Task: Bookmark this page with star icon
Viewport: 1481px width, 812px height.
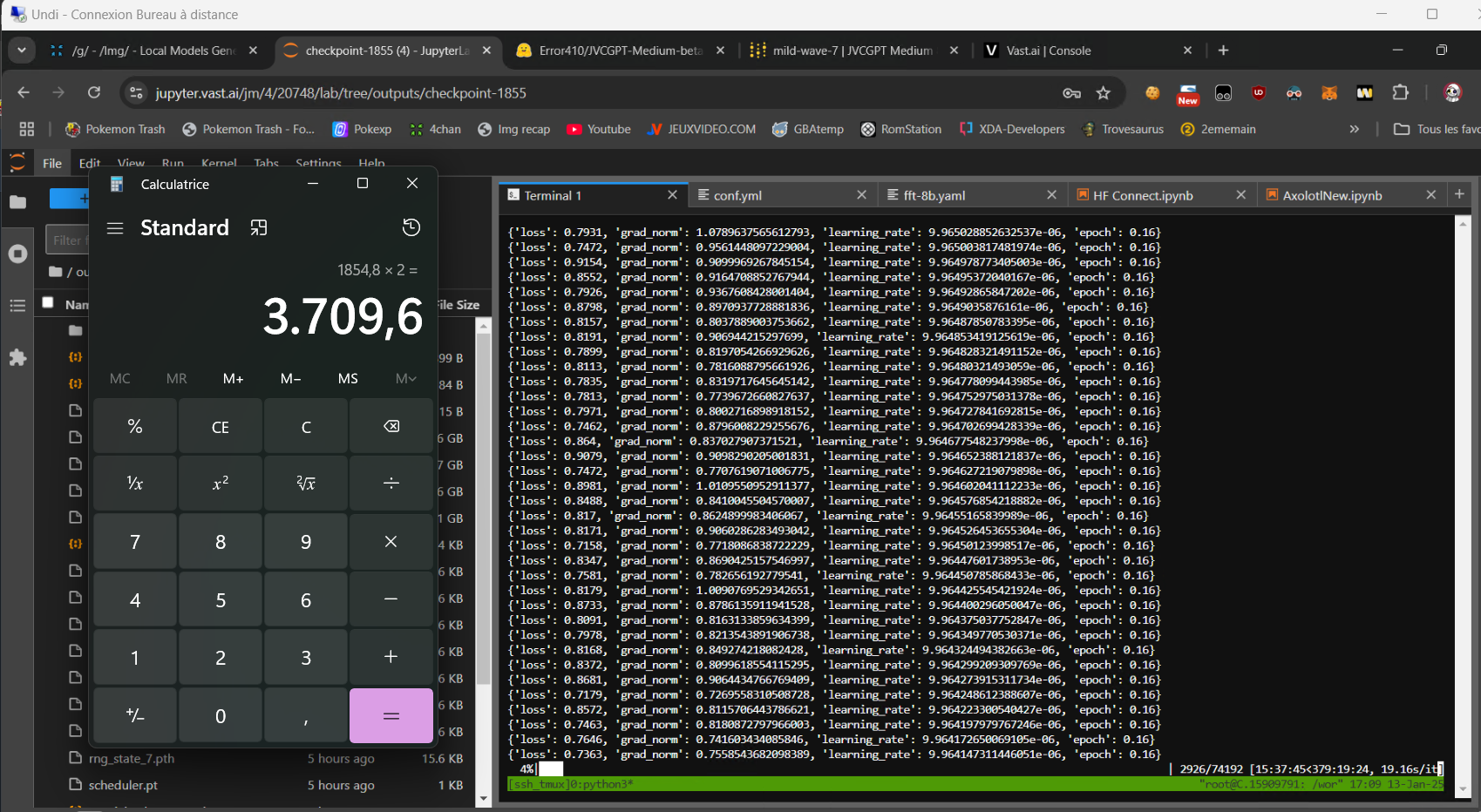Action: [x=1104, y=93]
